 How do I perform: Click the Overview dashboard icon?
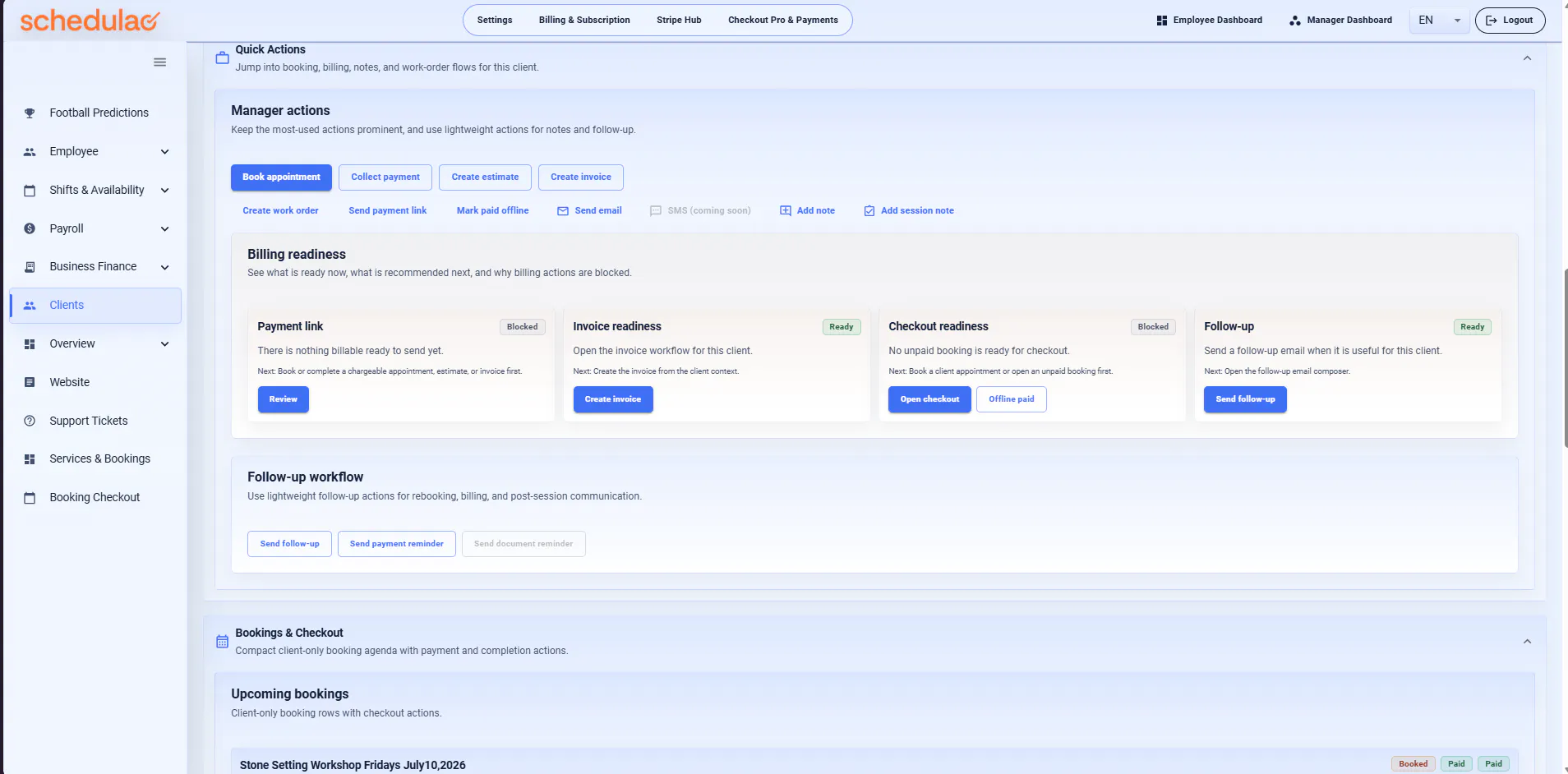[30, 344]
